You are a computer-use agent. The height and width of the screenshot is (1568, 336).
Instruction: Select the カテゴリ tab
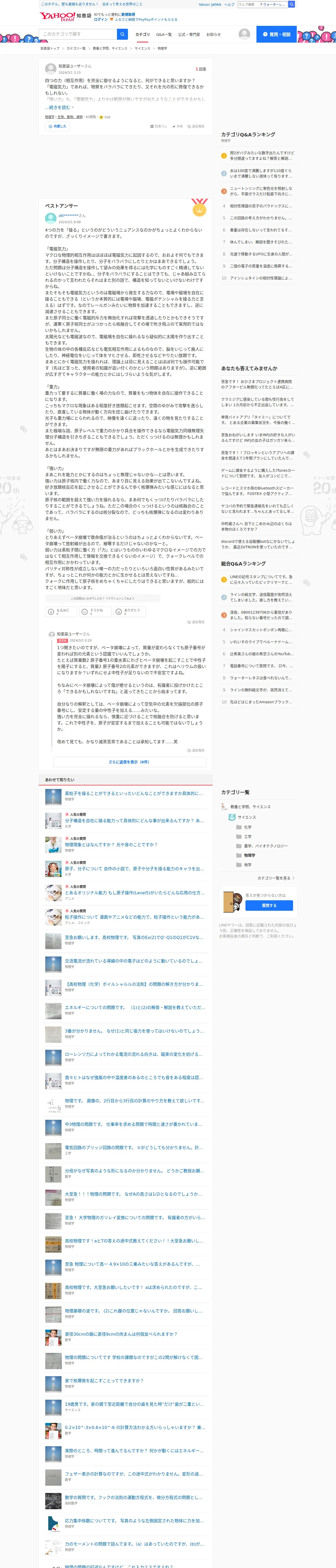(x=142, y=35)
